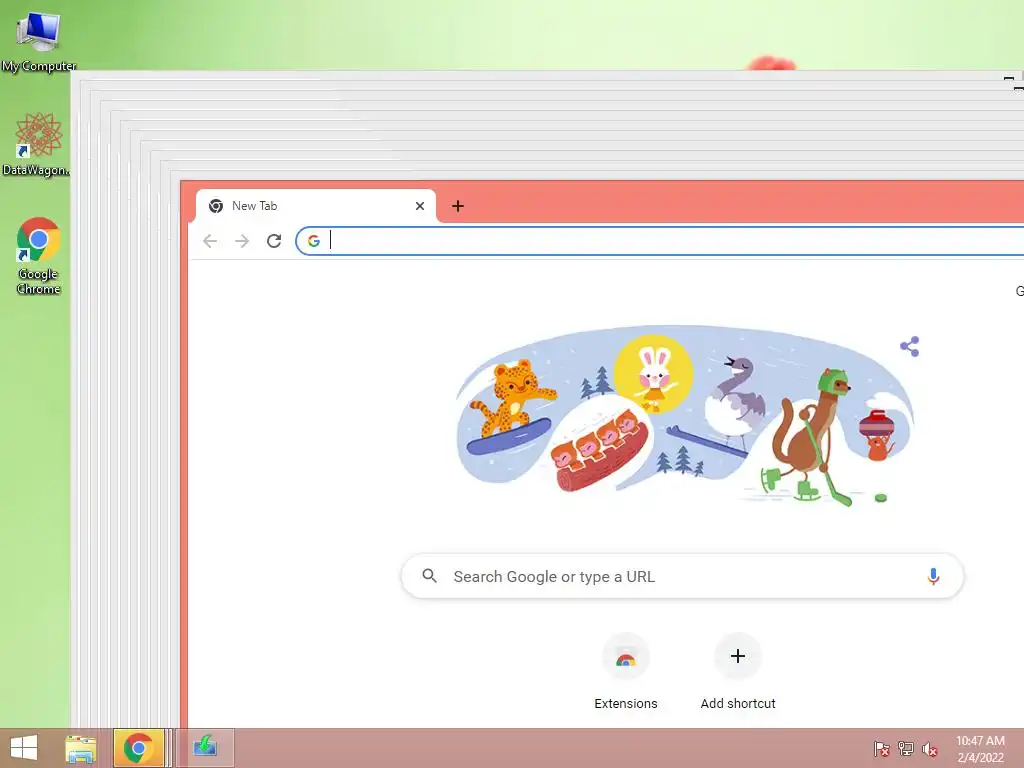This screenshot has width=1024, height=768.
Task: Click the magnifier icon in search box
Action: (x=429, y=575)
